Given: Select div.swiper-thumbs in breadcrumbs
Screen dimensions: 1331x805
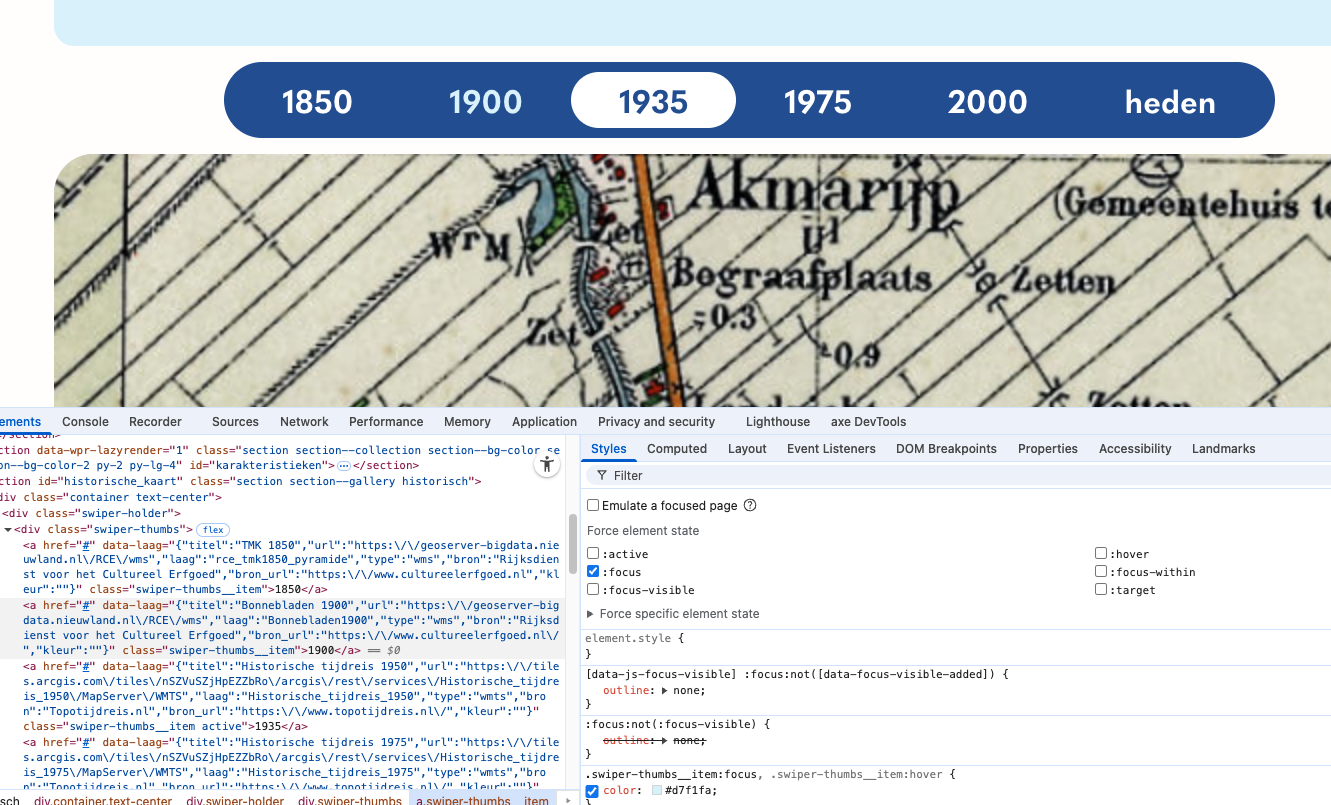Looking at the screenshot, I should pyautogui.click(x=349, y=801).
